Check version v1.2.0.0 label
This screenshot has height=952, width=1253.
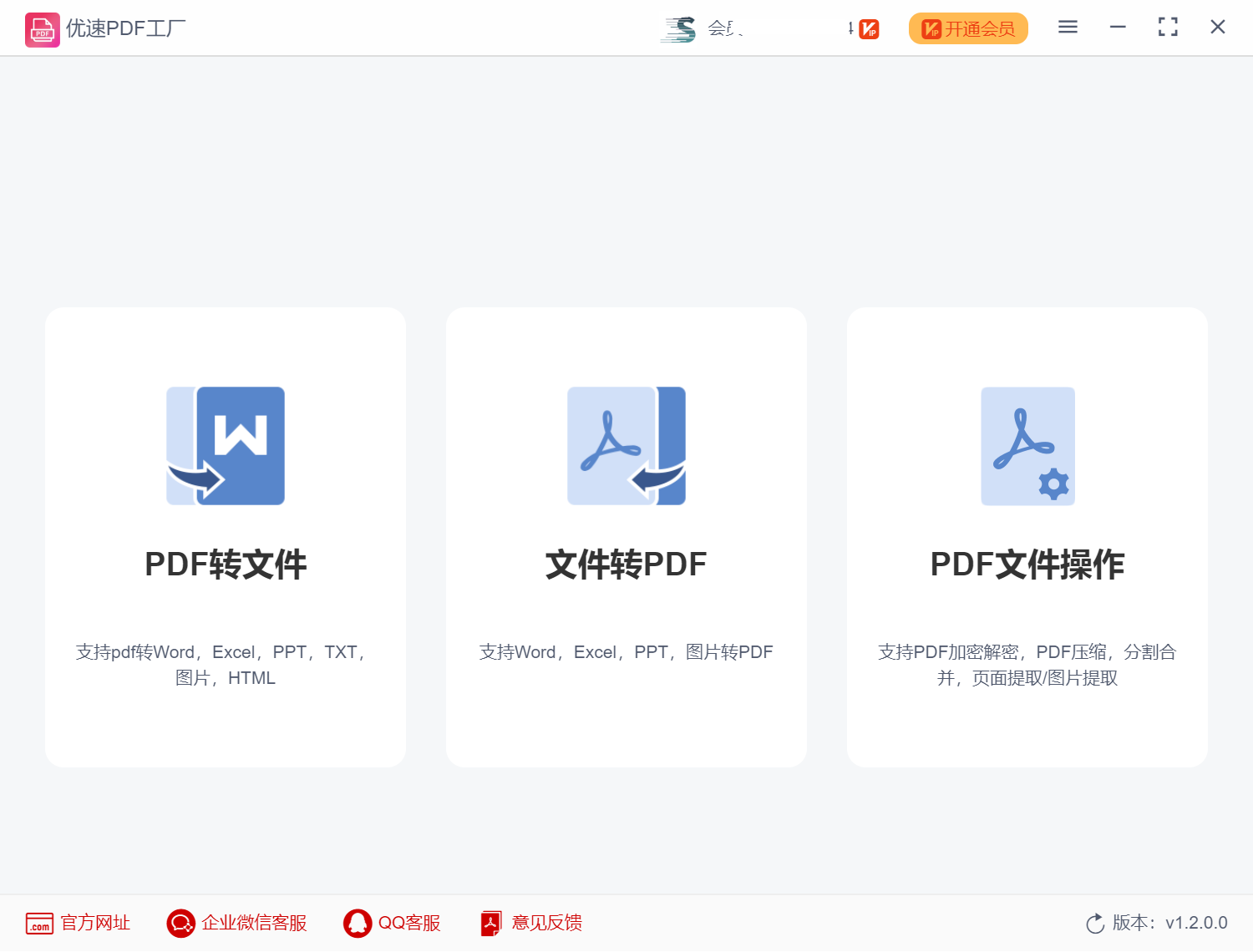pyautogui.click(x=1169, y=923)
